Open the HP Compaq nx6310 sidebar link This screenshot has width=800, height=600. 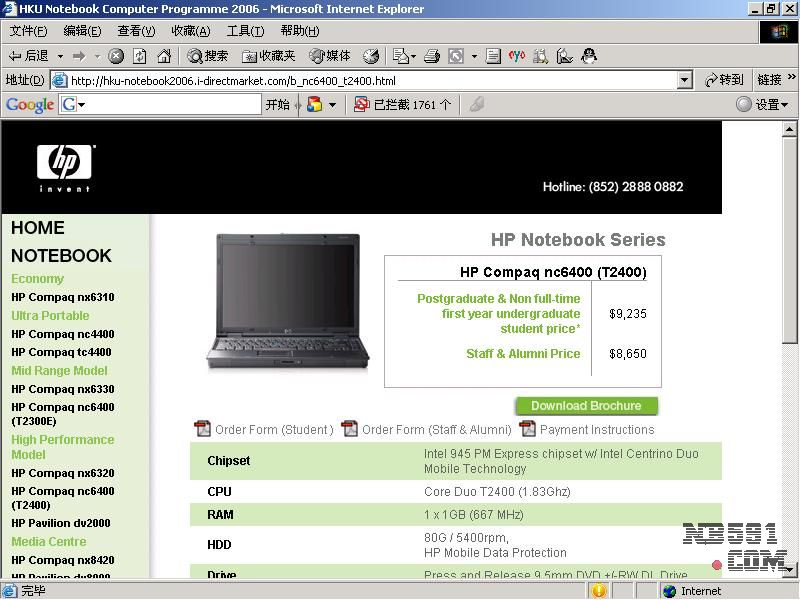click(63, 297)
